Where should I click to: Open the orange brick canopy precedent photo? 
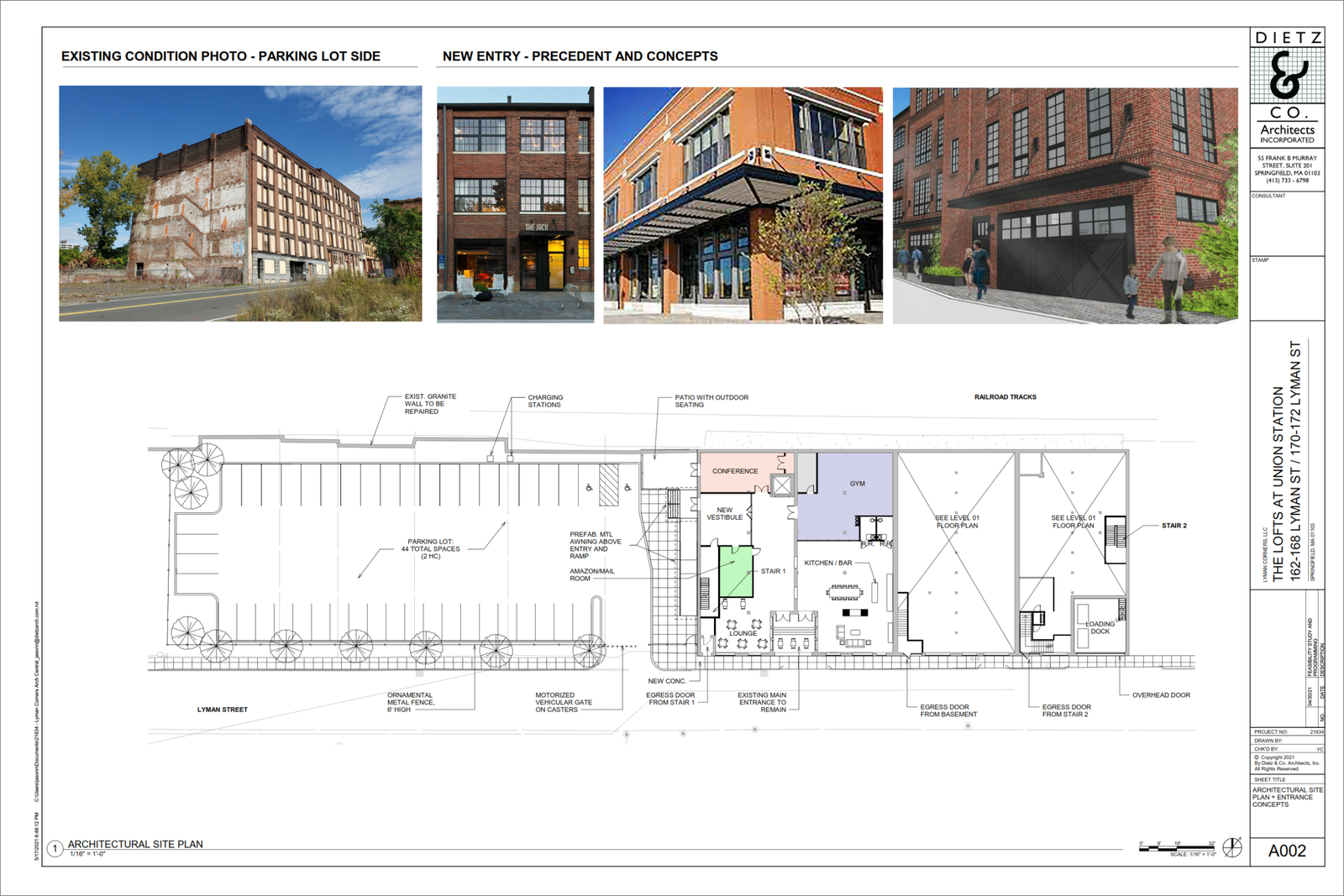743,205
